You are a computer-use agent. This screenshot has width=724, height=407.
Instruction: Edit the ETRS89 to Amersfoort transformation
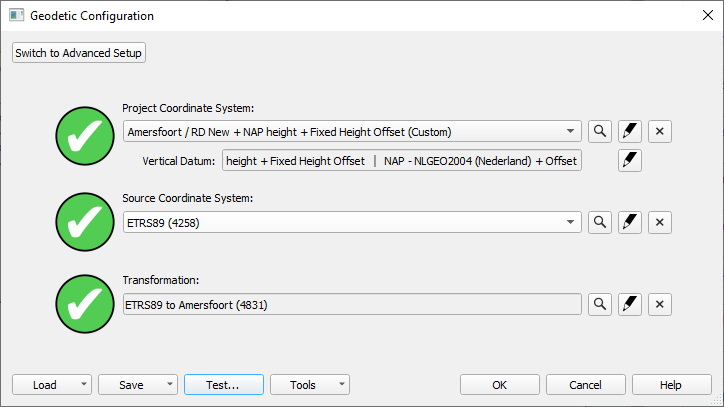click(629, 304)
